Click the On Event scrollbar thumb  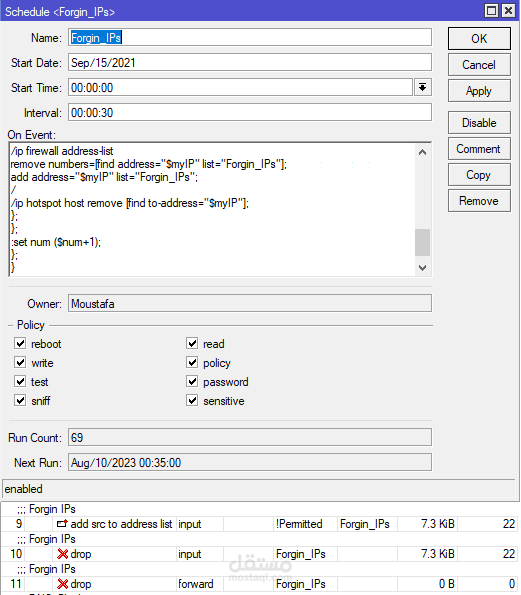click(422, 242)
